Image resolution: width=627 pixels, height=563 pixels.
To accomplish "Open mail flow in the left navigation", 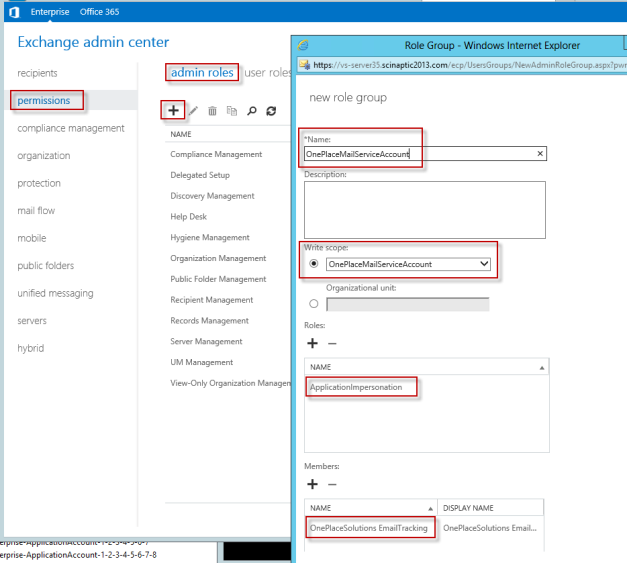I will point(36,211).
